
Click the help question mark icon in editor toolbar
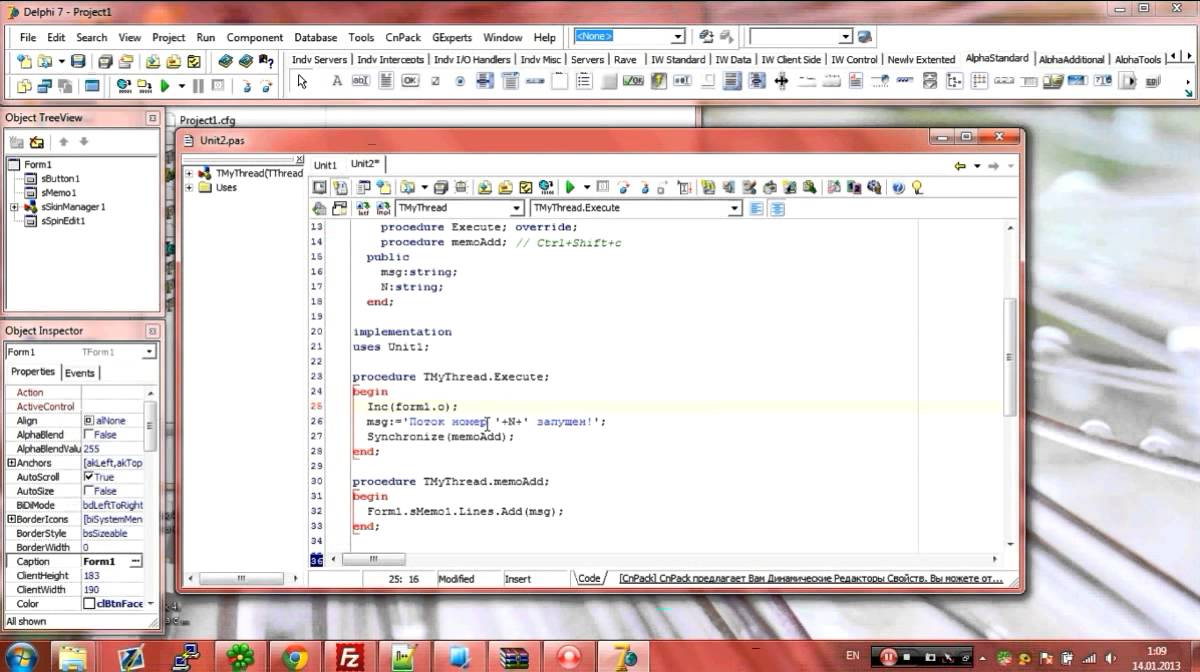pyautogui.click(x=898, y=187)
